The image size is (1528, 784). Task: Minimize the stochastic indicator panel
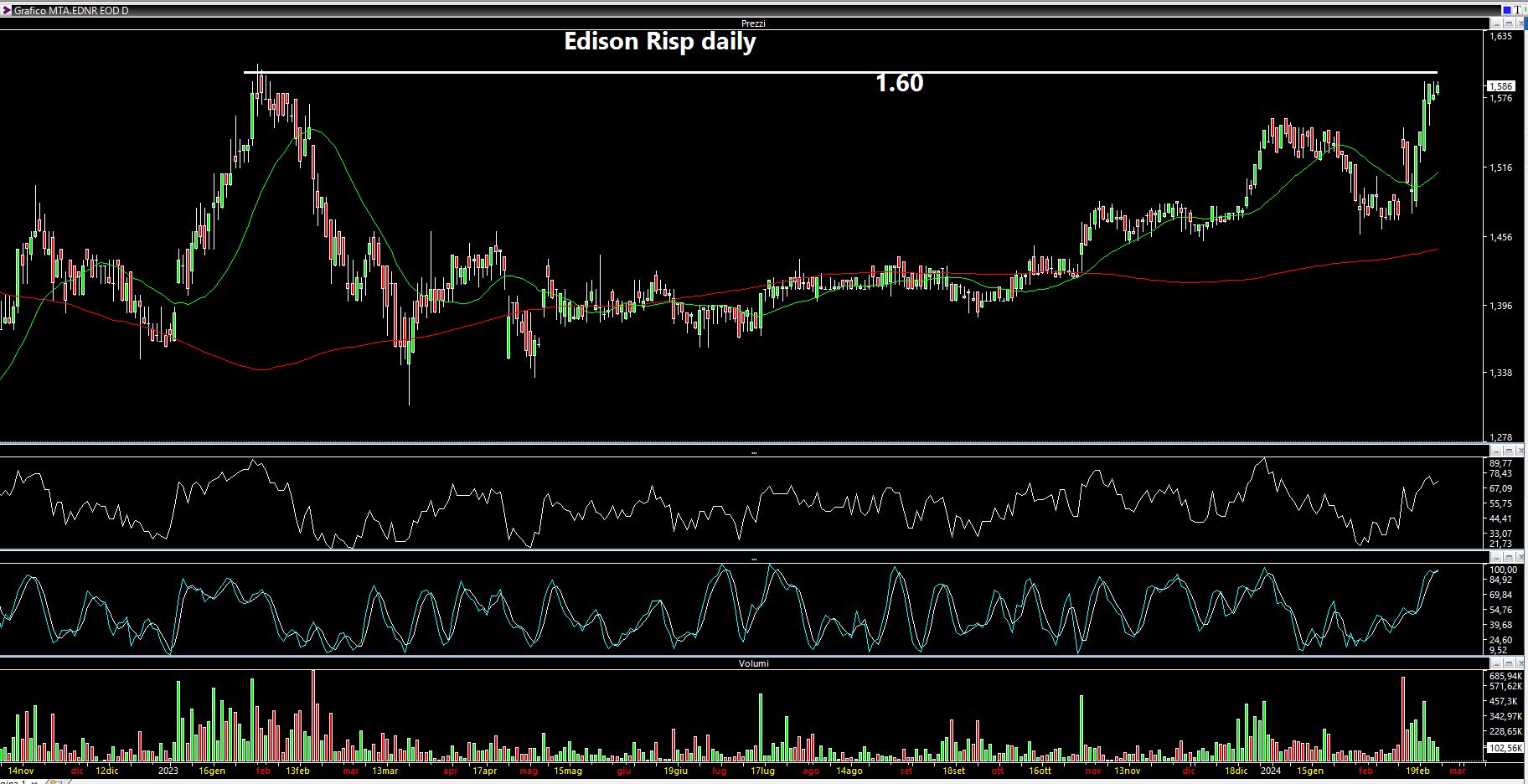pos(1496,557)
